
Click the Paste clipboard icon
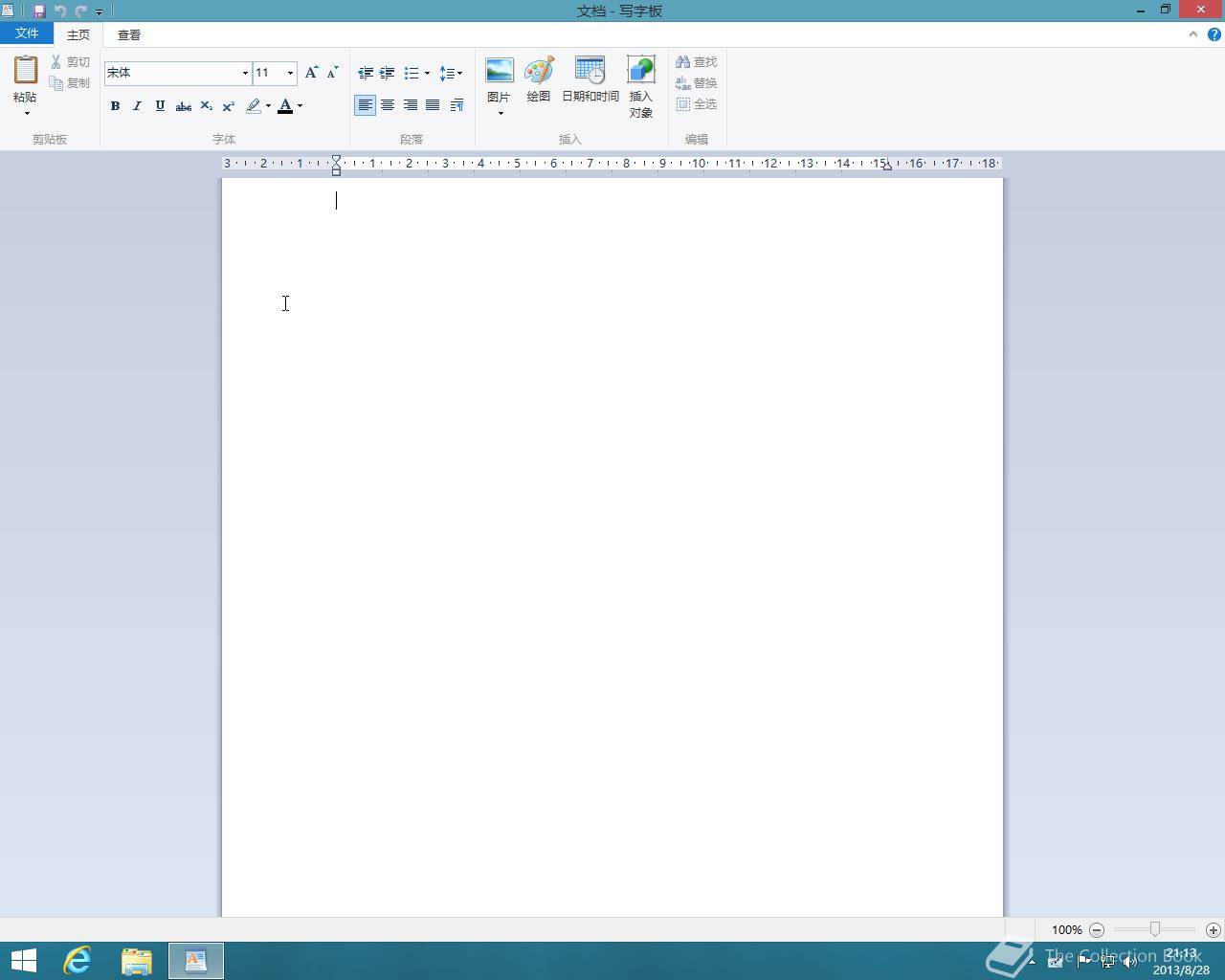point(25,70)
